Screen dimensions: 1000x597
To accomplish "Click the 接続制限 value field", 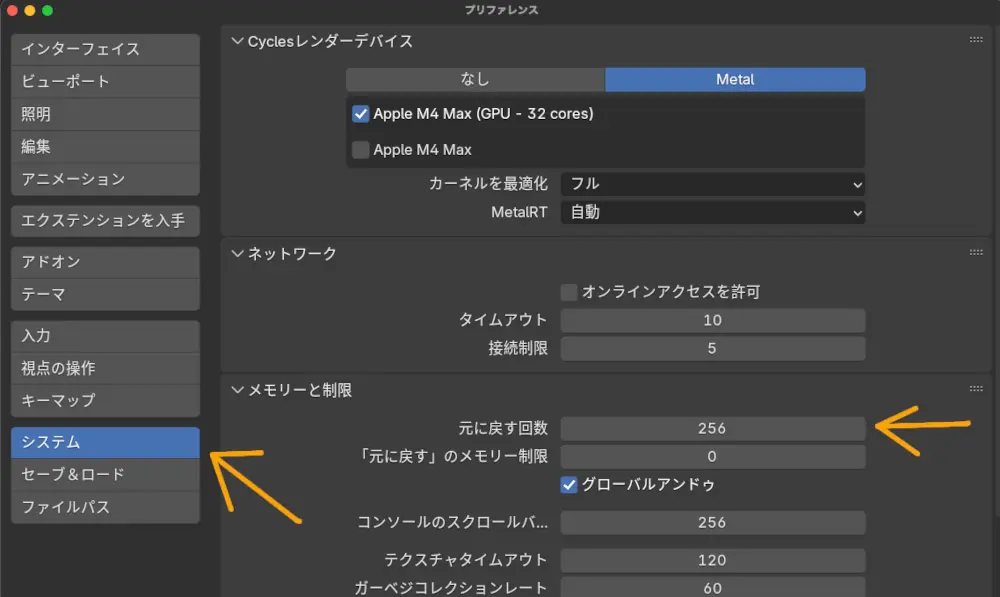I will click(713, 348).
